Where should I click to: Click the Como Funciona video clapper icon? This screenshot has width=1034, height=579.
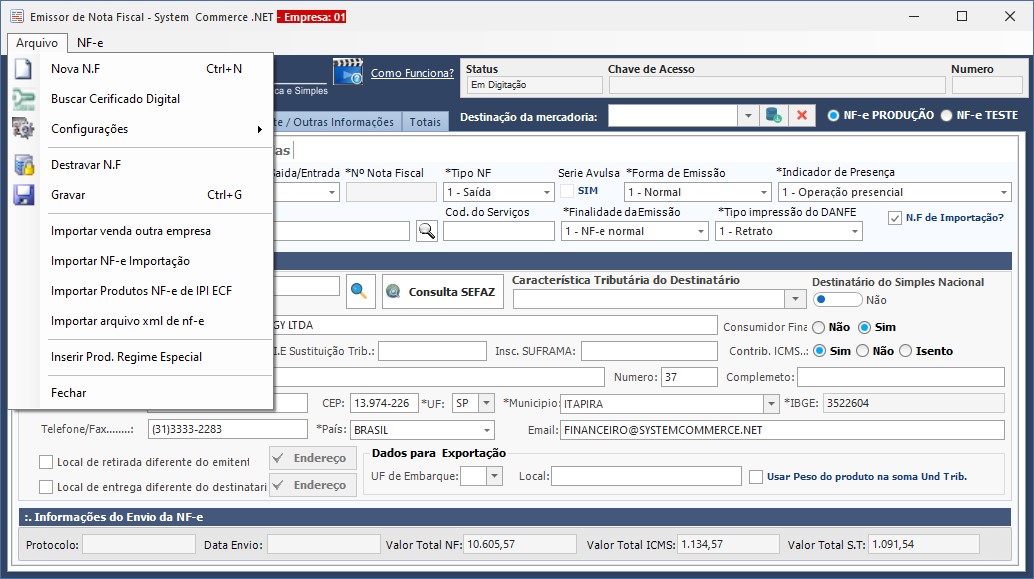pyautogui.click(x=348, y=73)
